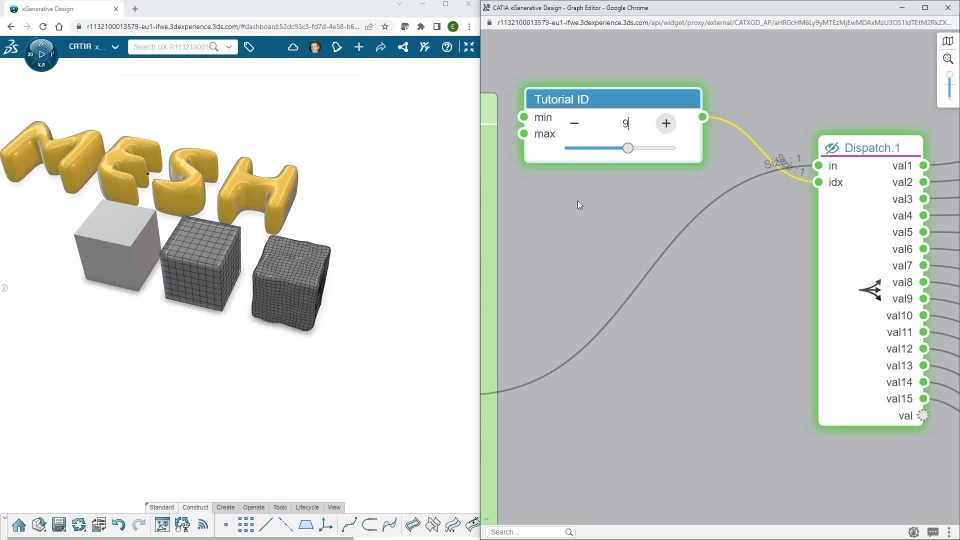The image size is (960, 540).
Task: Expand the CATIA app name dropdown
Action: 115,47
